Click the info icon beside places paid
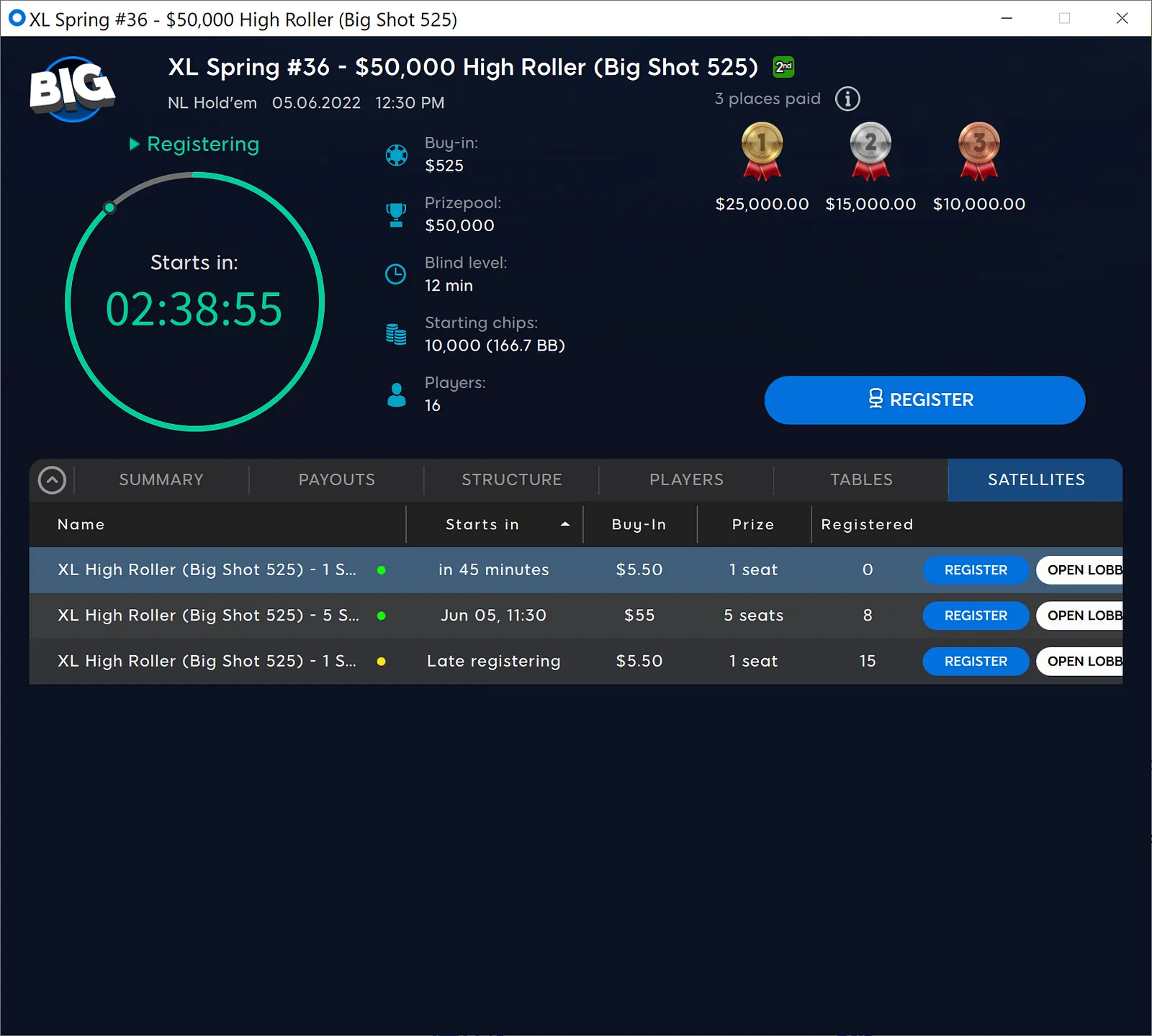 click(x=847, y=99)
